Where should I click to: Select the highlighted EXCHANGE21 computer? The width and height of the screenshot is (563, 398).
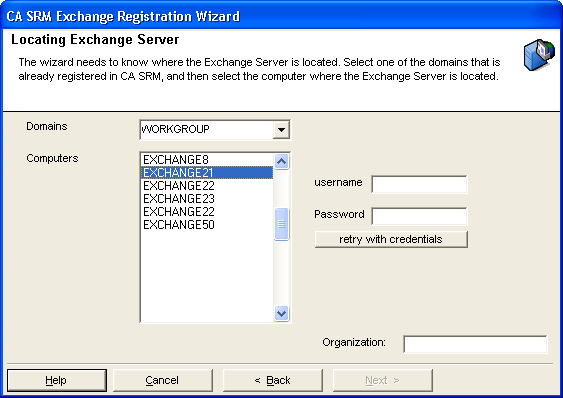(x=207, y=172)
